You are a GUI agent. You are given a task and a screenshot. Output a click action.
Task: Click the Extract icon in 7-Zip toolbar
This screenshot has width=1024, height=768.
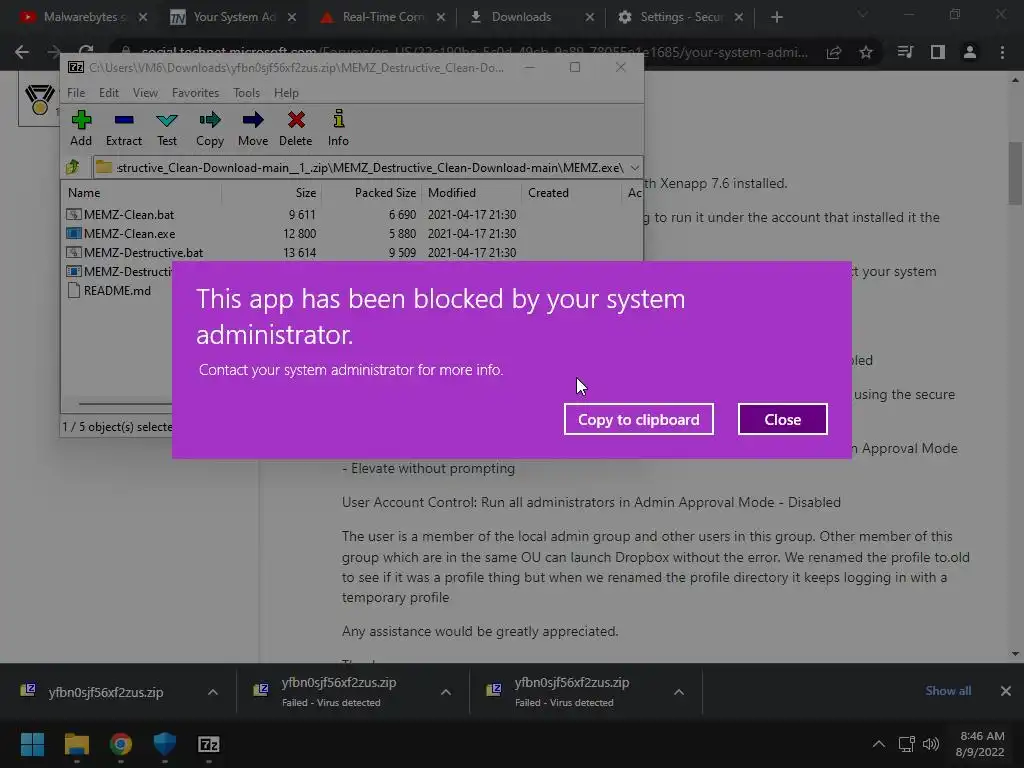[123, 120]
